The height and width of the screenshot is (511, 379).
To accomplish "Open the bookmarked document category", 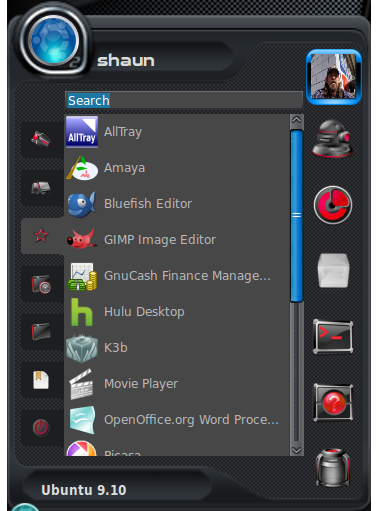I will click(41, 380).
